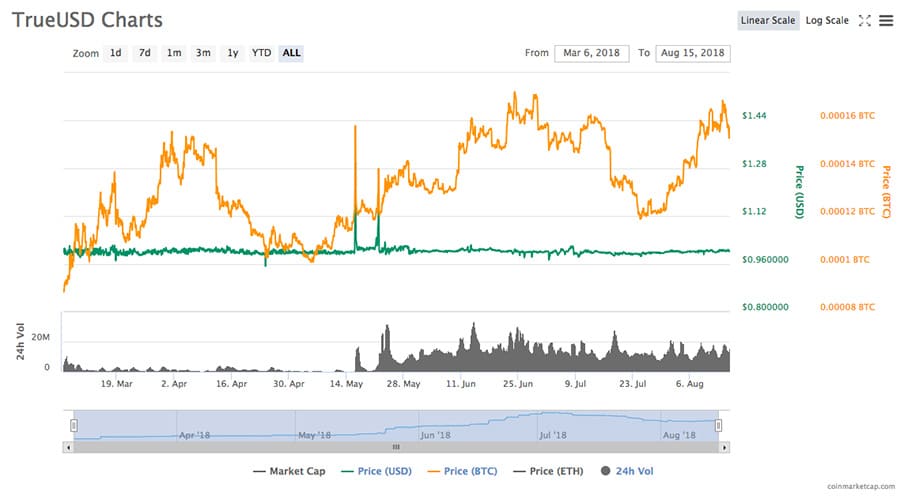Viewport: 900px width, 496px height.
Task: Open the chart hamburger menu
Action: [886, 21]
